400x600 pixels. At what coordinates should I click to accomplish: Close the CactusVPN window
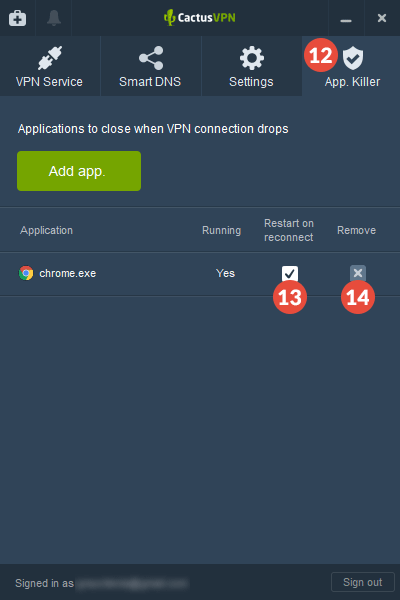[x=382, y=18]
